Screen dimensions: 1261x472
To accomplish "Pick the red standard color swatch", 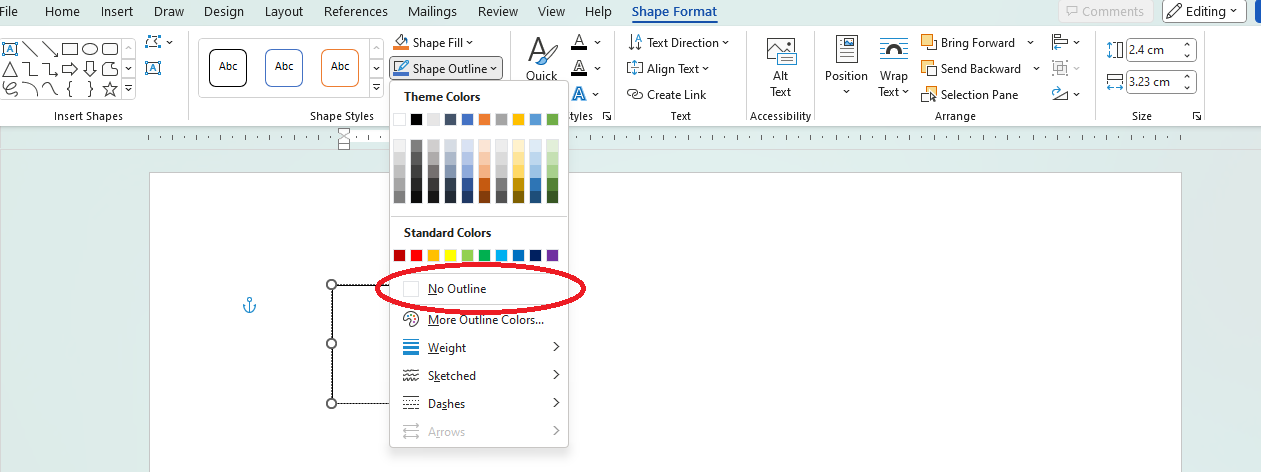I will (x=417, y=256).
